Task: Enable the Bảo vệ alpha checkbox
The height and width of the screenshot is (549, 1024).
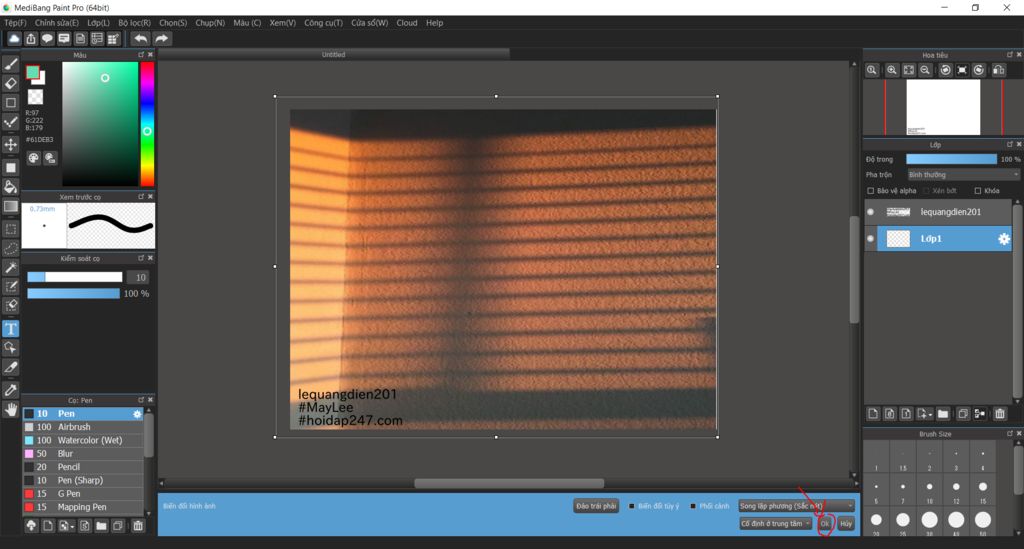Action: 871,190
